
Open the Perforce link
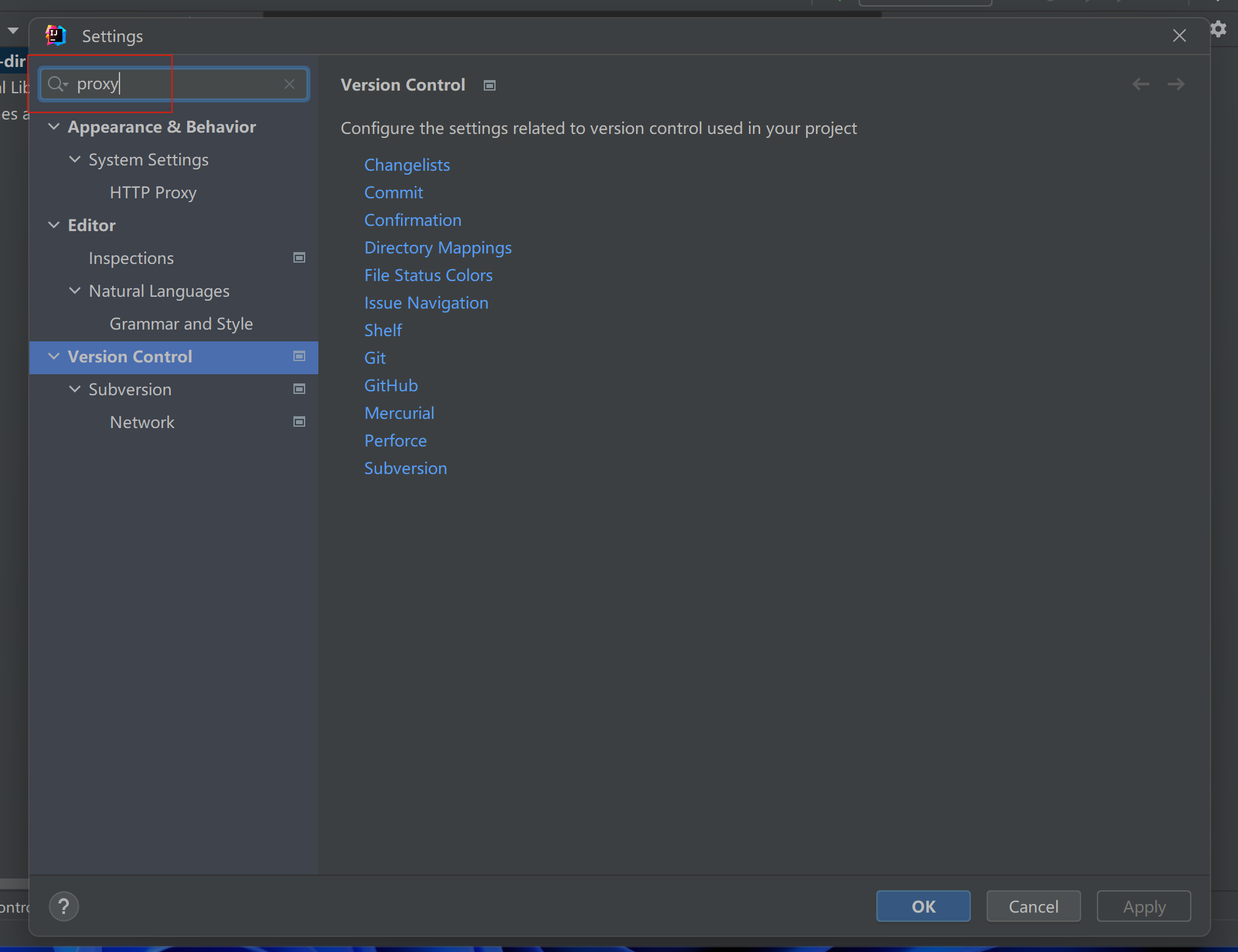[395, 441]
